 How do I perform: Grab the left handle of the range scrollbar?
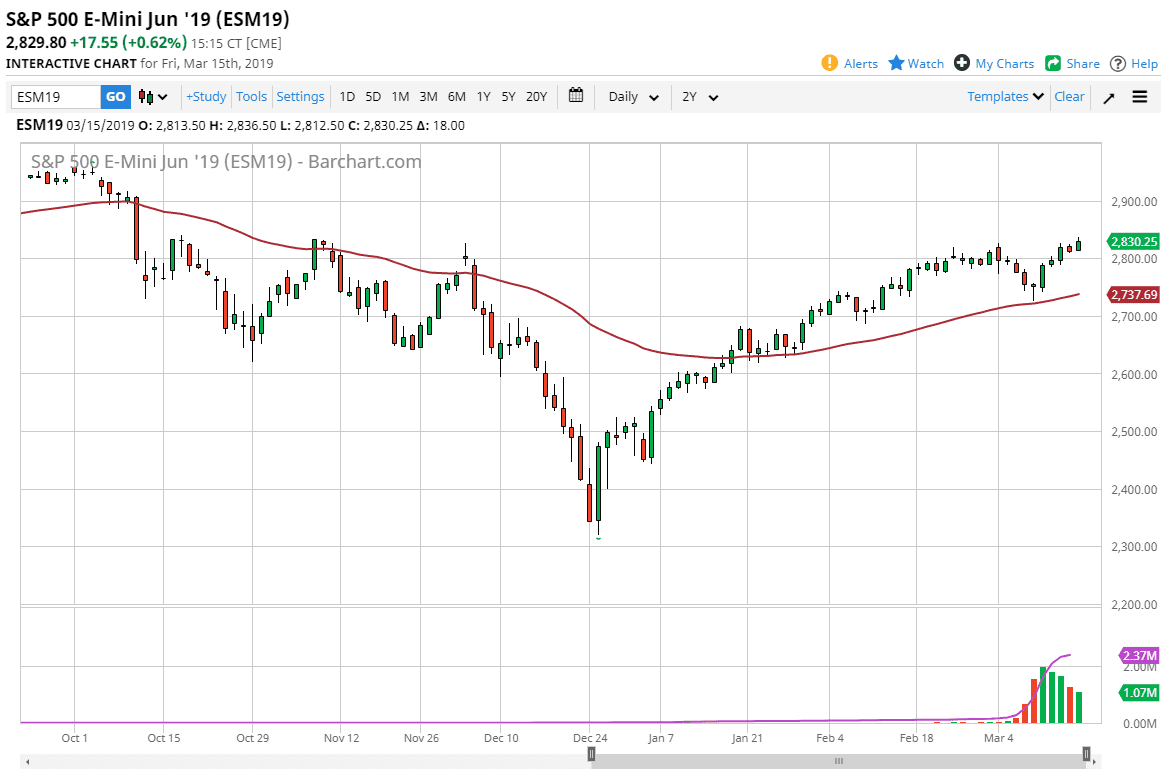point(591,754)
